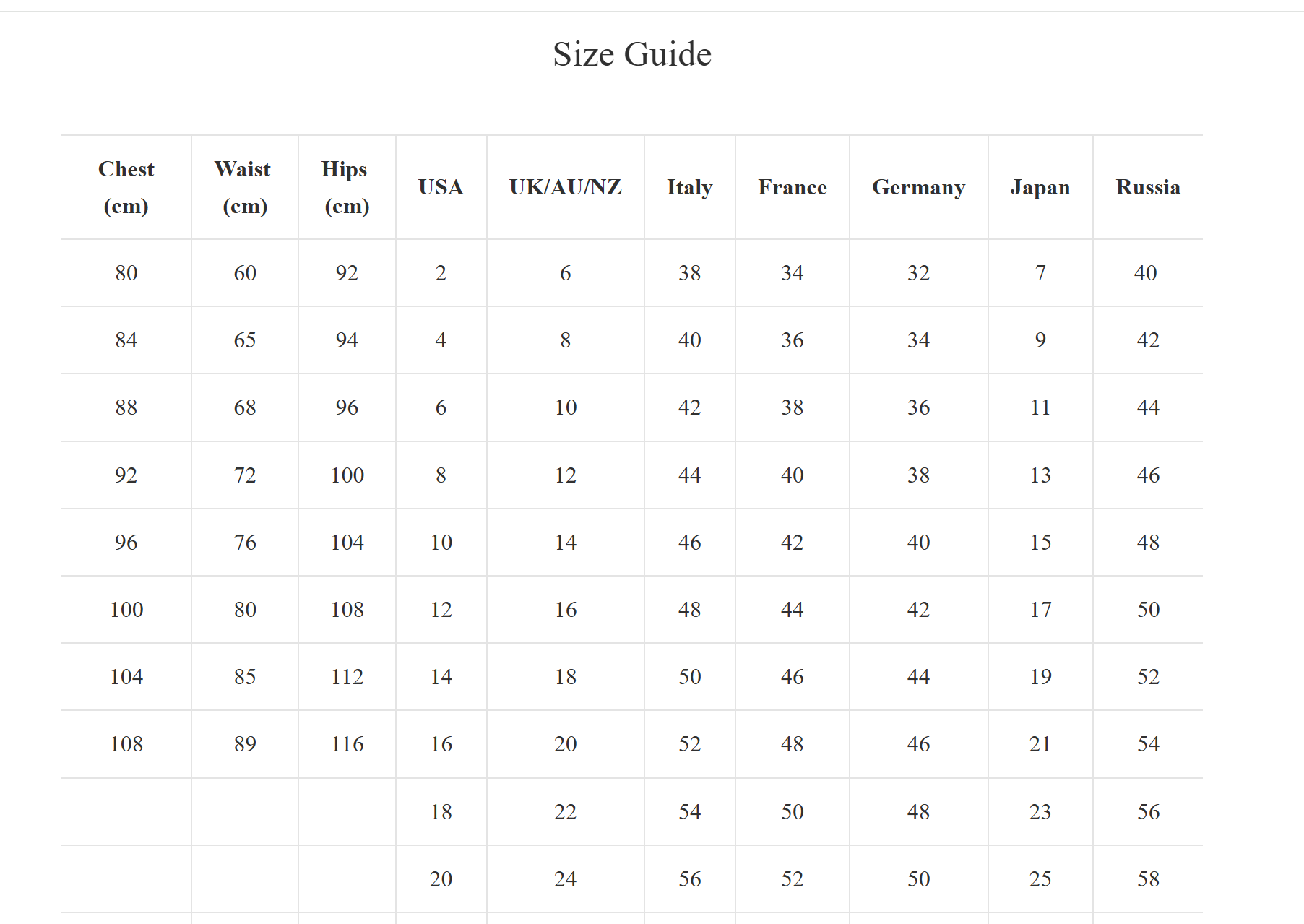Click the Italy column header
This screenshot has height=924, width=1304.
pyautogui.click(x=689, y=187)
